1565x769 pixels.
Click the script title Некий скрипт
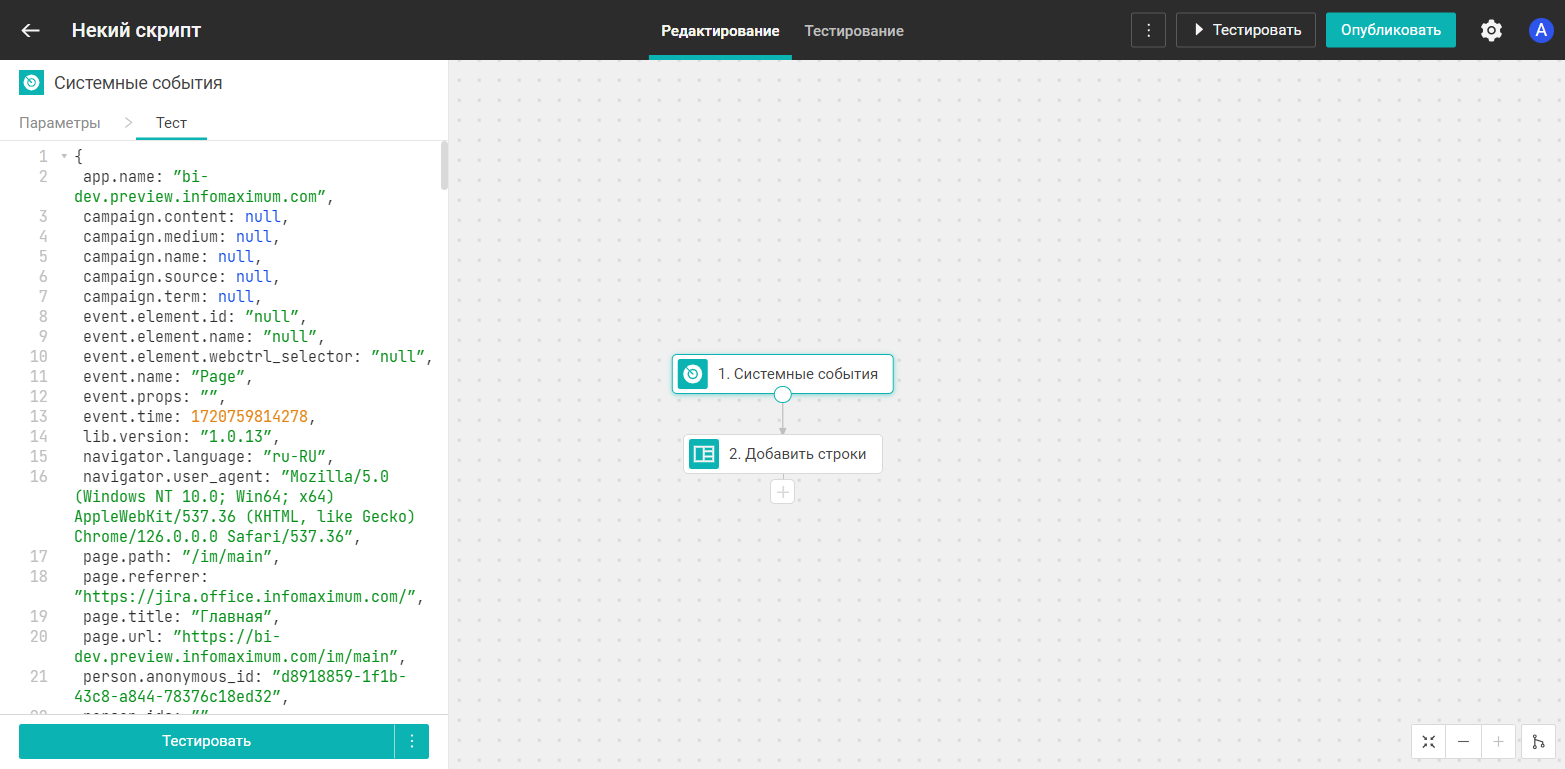pyautogui.click(x=136, y=30)
